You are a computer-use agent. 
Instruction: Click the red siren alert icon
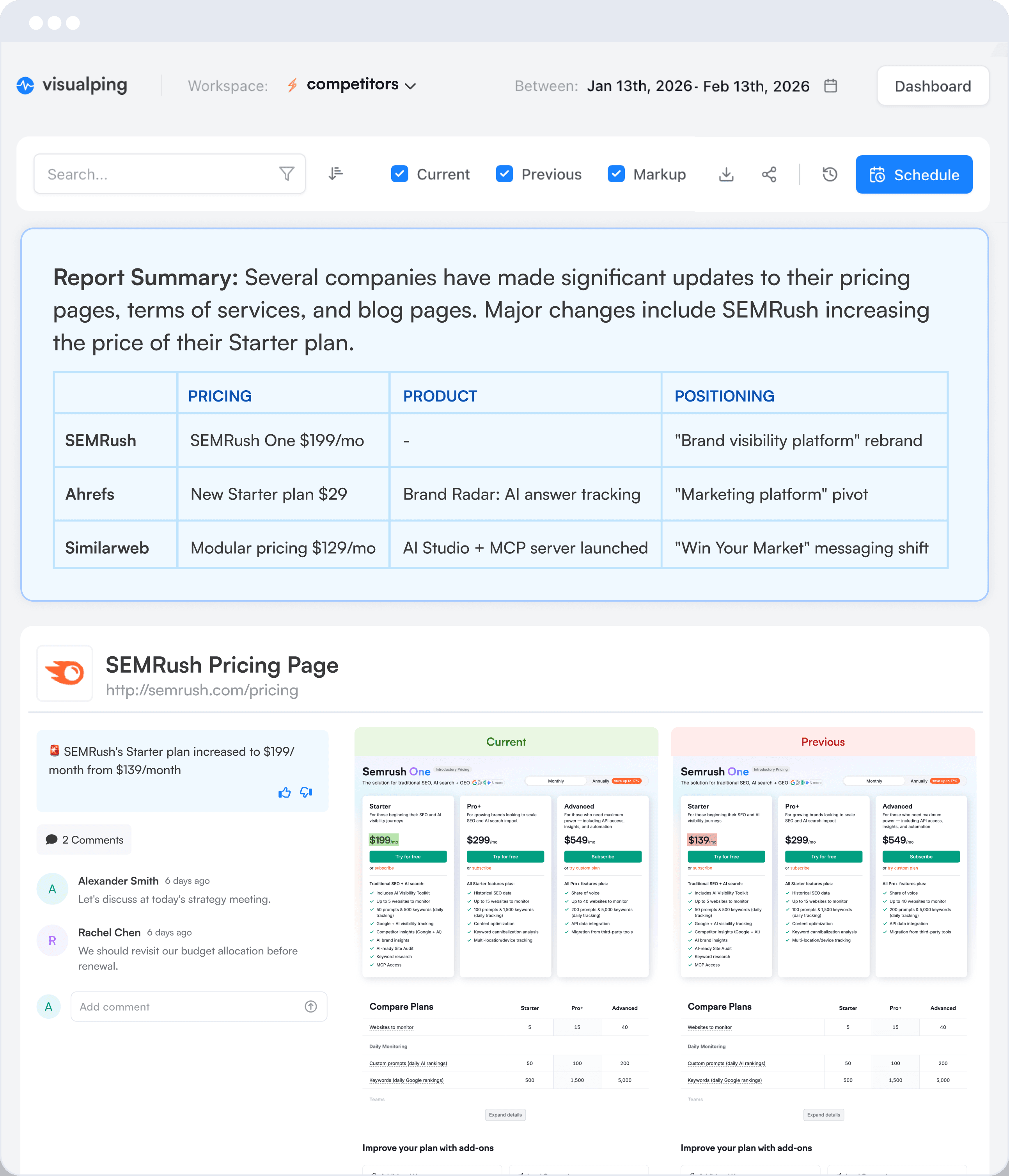pyautogui.click(x=55, y=750)
